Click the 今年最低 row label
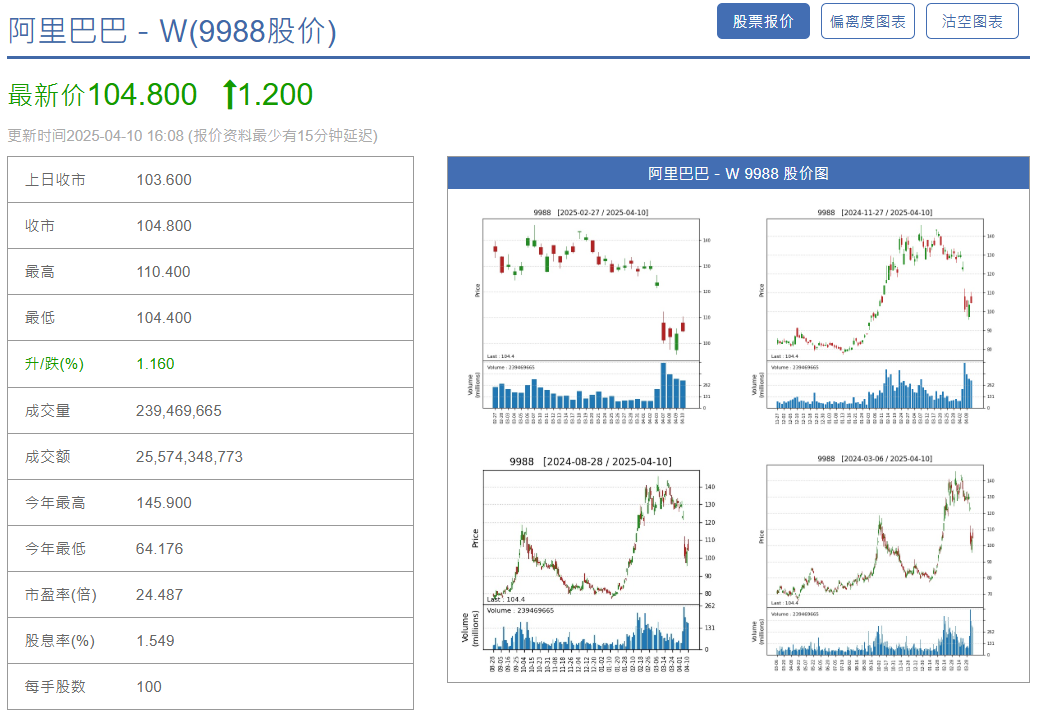Viewport: 1041px width, 713px height. coord(55,548)
